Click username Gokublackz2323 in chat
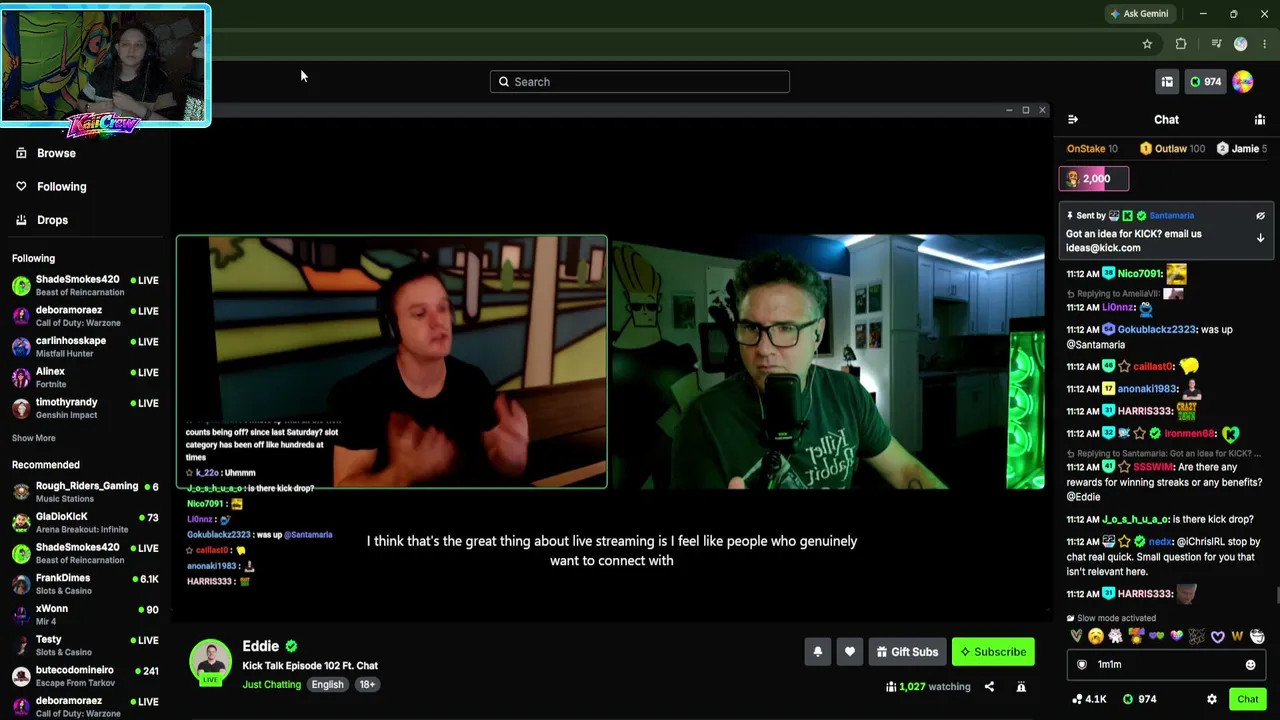Viewport: 1280px width, 720px height. (x=1157, y=330)
